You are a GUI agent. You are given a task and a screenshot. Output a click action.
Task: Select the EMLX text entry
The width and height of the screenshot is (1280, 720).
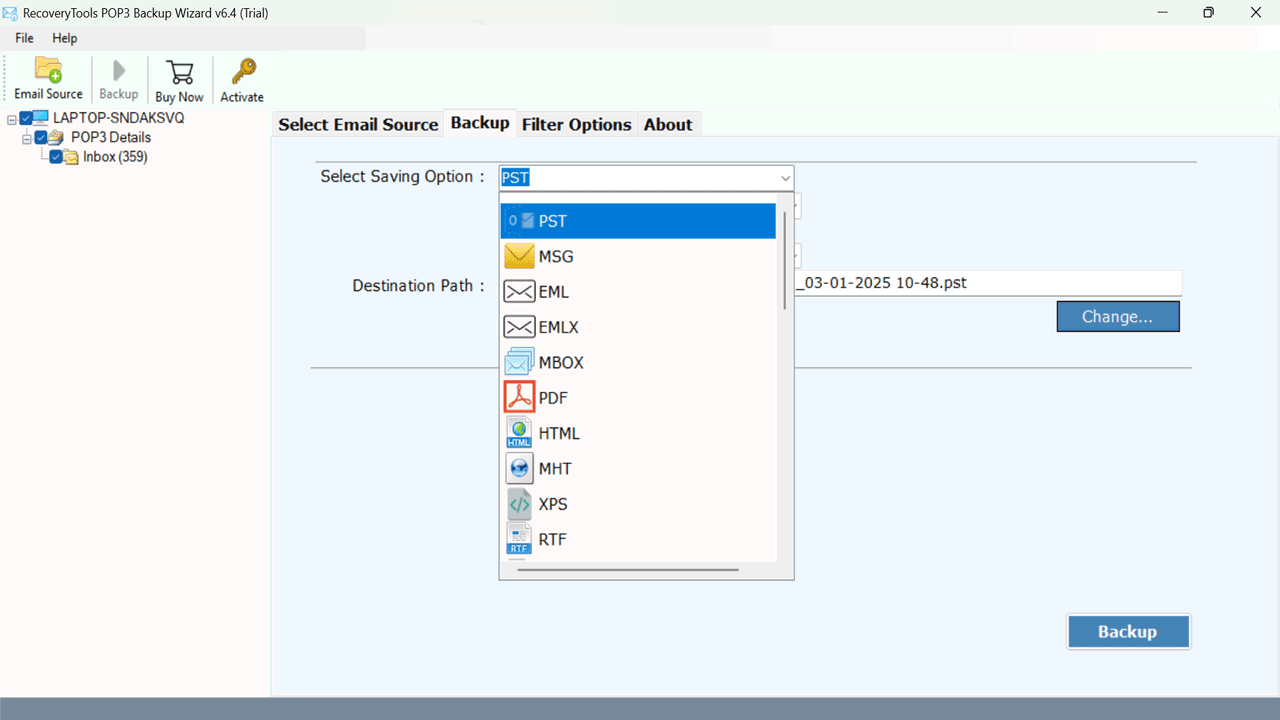558,327
